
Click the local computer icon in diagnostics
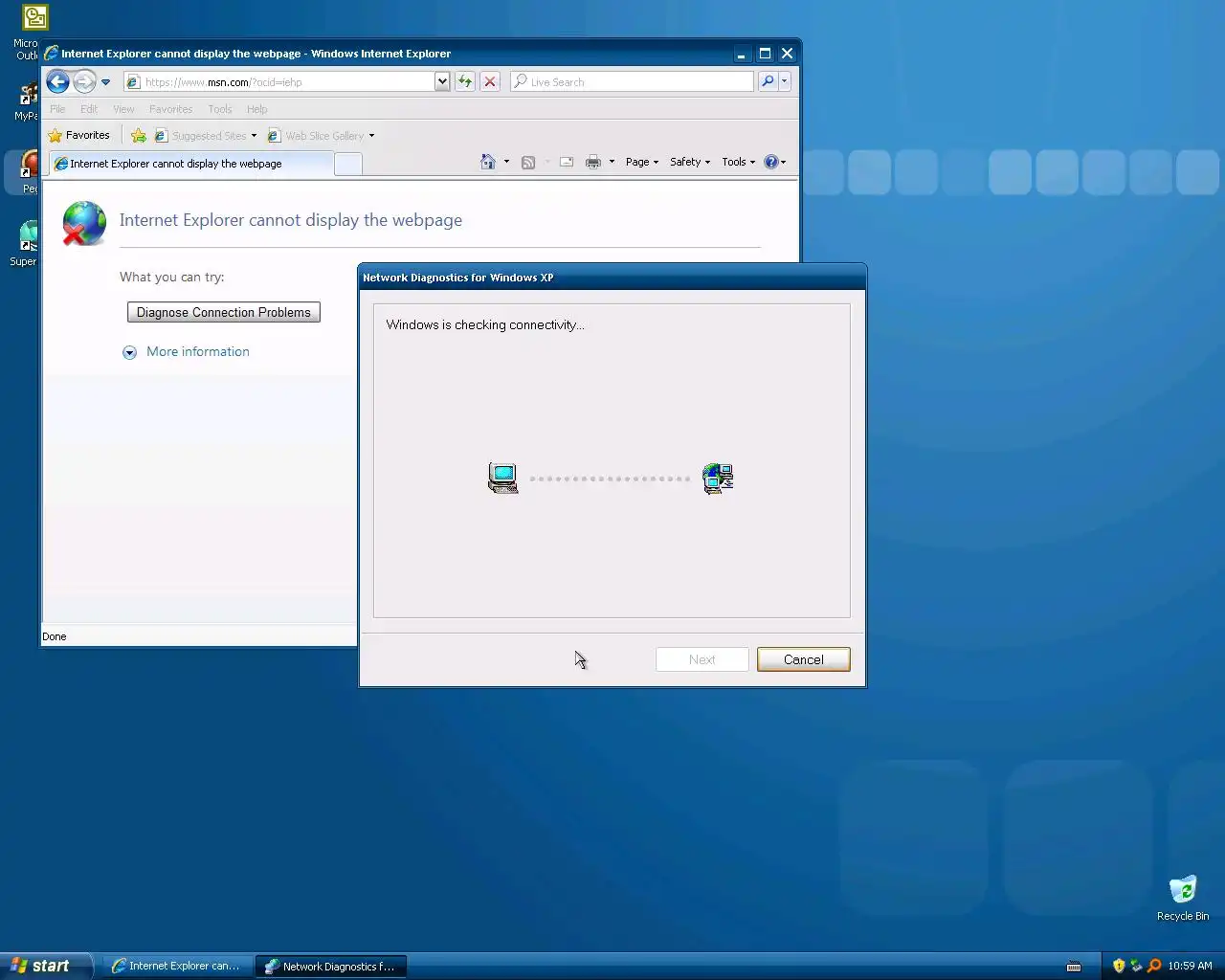point(503,478)
